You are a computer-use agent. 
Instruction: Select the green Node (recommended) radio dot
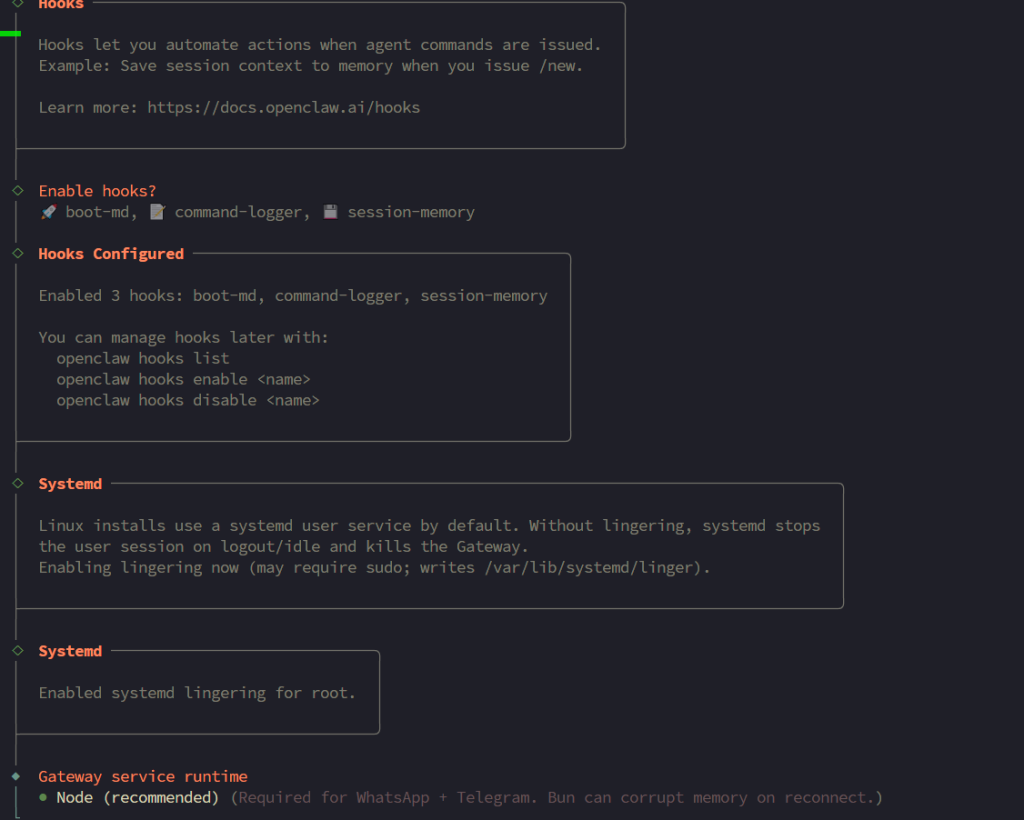click(44, 798)
